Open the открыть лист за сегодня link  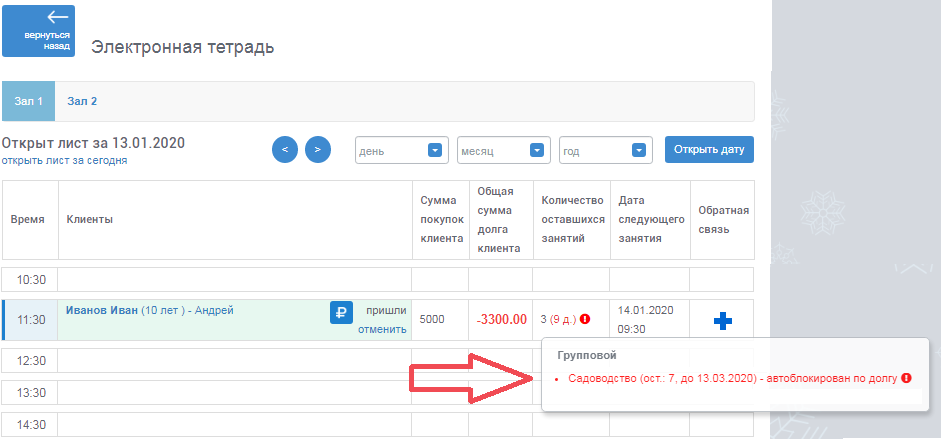pyautogui.click(x=64, y=161)
